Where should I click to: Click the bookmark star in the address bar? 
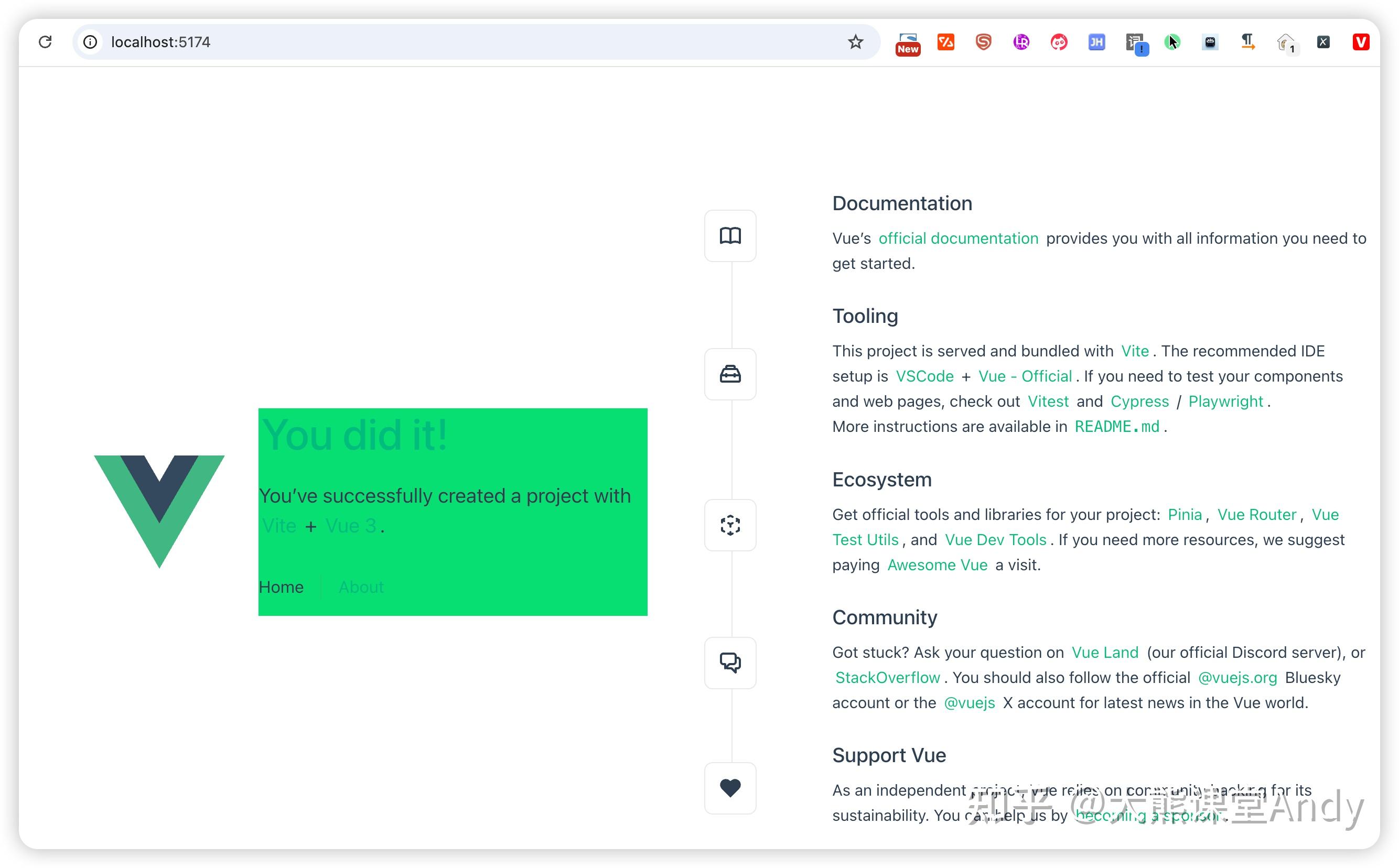855,42
